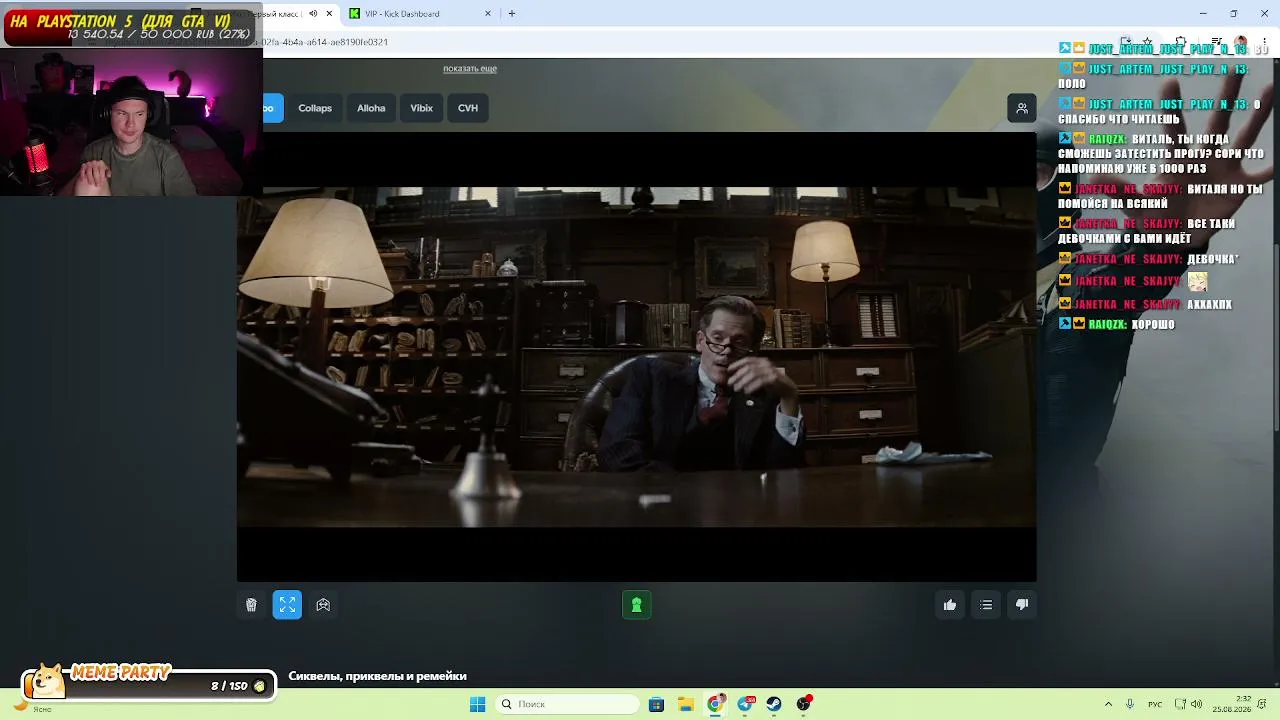
Task: Dislike the movie with the thumbs-down icon
Action: (x=1022, y=605)
